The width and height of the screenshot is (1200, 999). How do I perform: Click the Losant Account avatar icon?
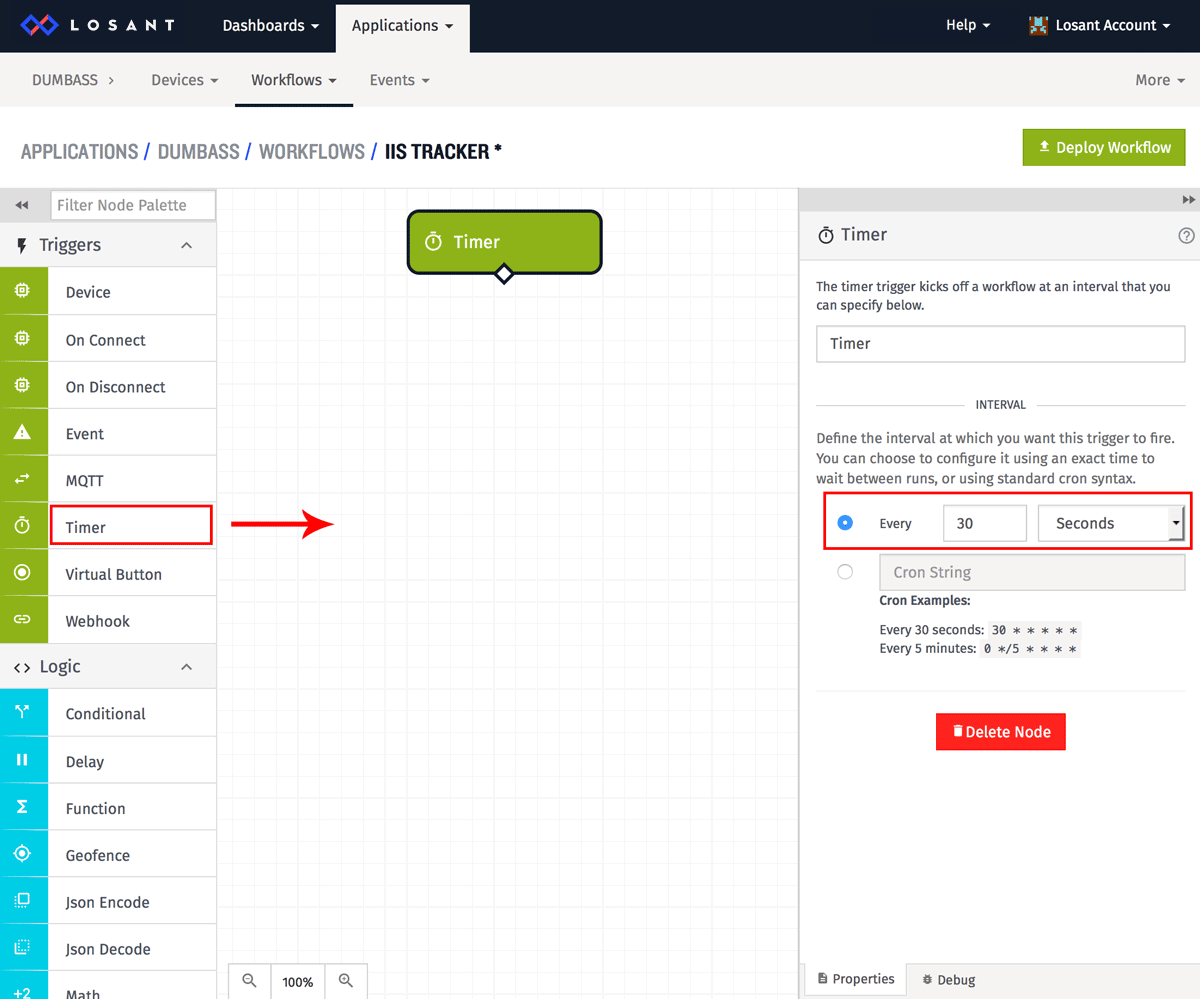point(1038,25)
